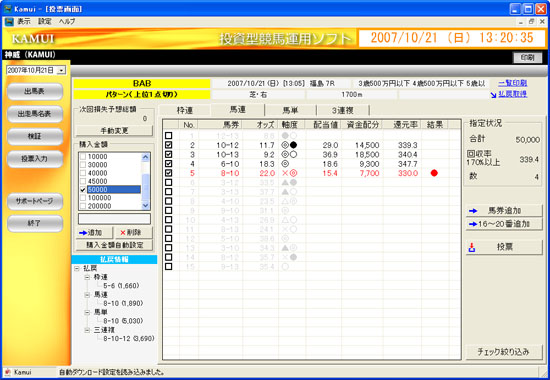Click the blue arrow on 馬券追加 button

[473, 211]
